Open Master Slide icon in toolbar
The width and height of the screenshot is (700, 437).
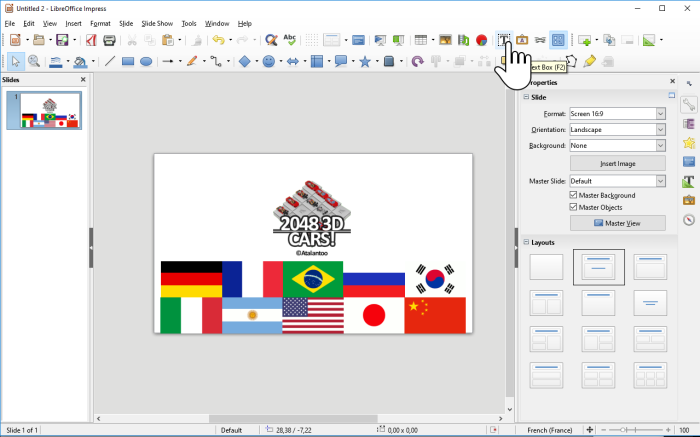tap(358, 40)
